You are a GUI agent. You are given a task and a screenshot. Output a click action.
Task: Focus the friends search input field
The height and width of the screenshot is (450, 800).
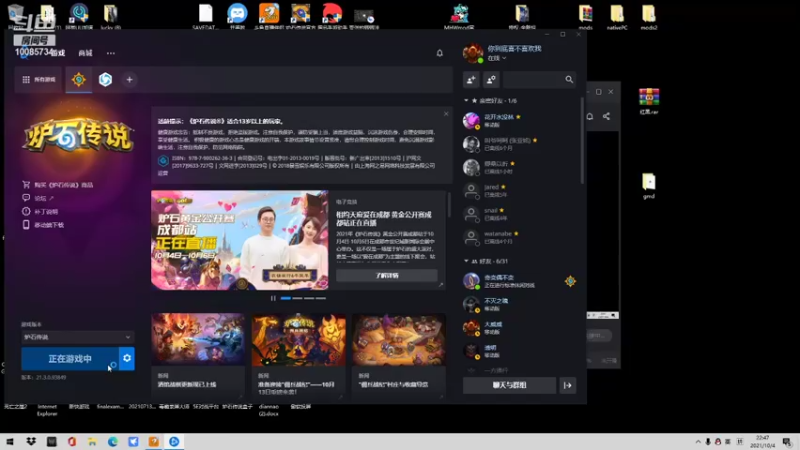(539, 80)
